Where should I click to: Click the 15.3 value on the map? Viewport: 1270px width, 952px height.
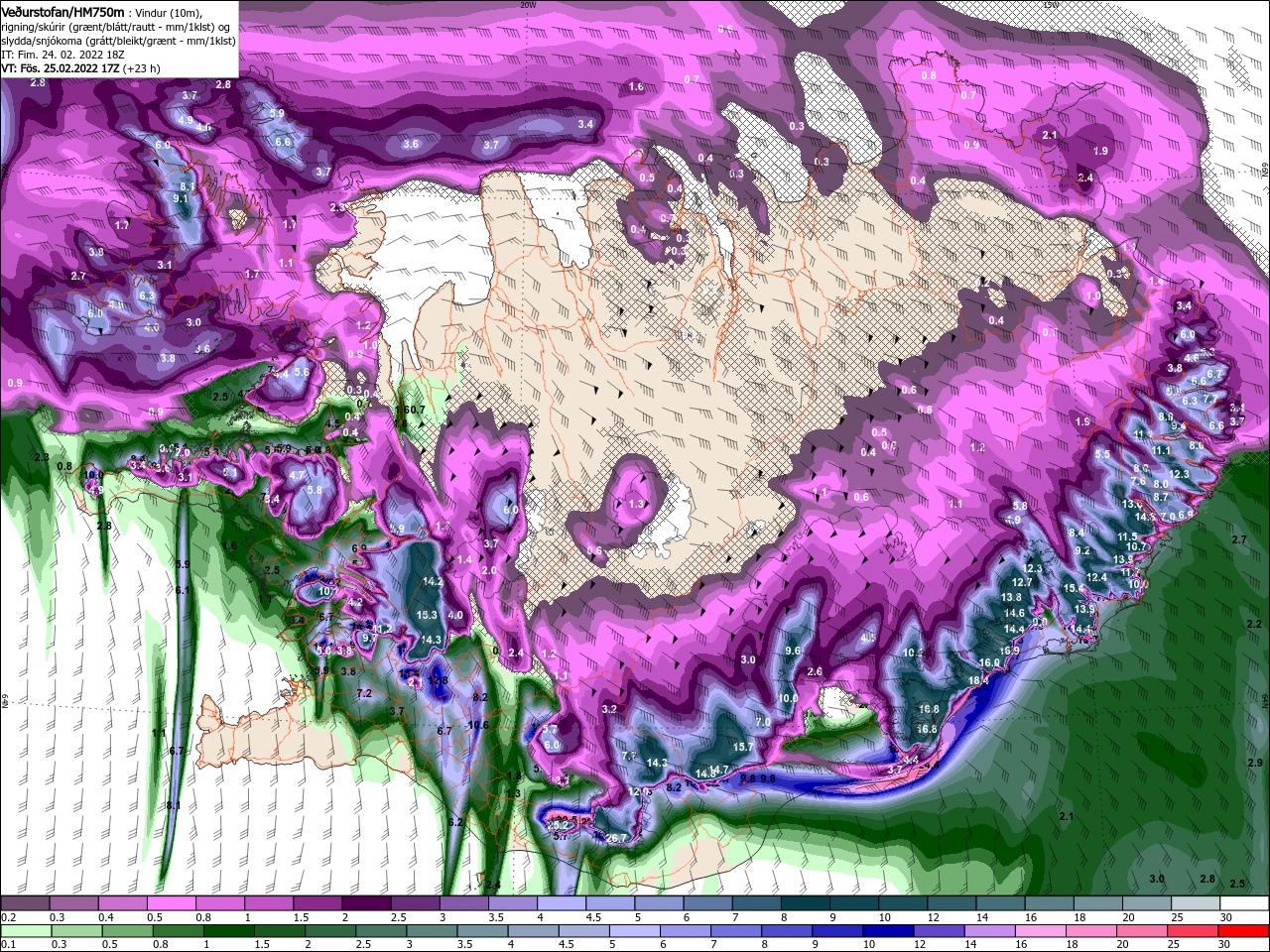pos(428,615)
